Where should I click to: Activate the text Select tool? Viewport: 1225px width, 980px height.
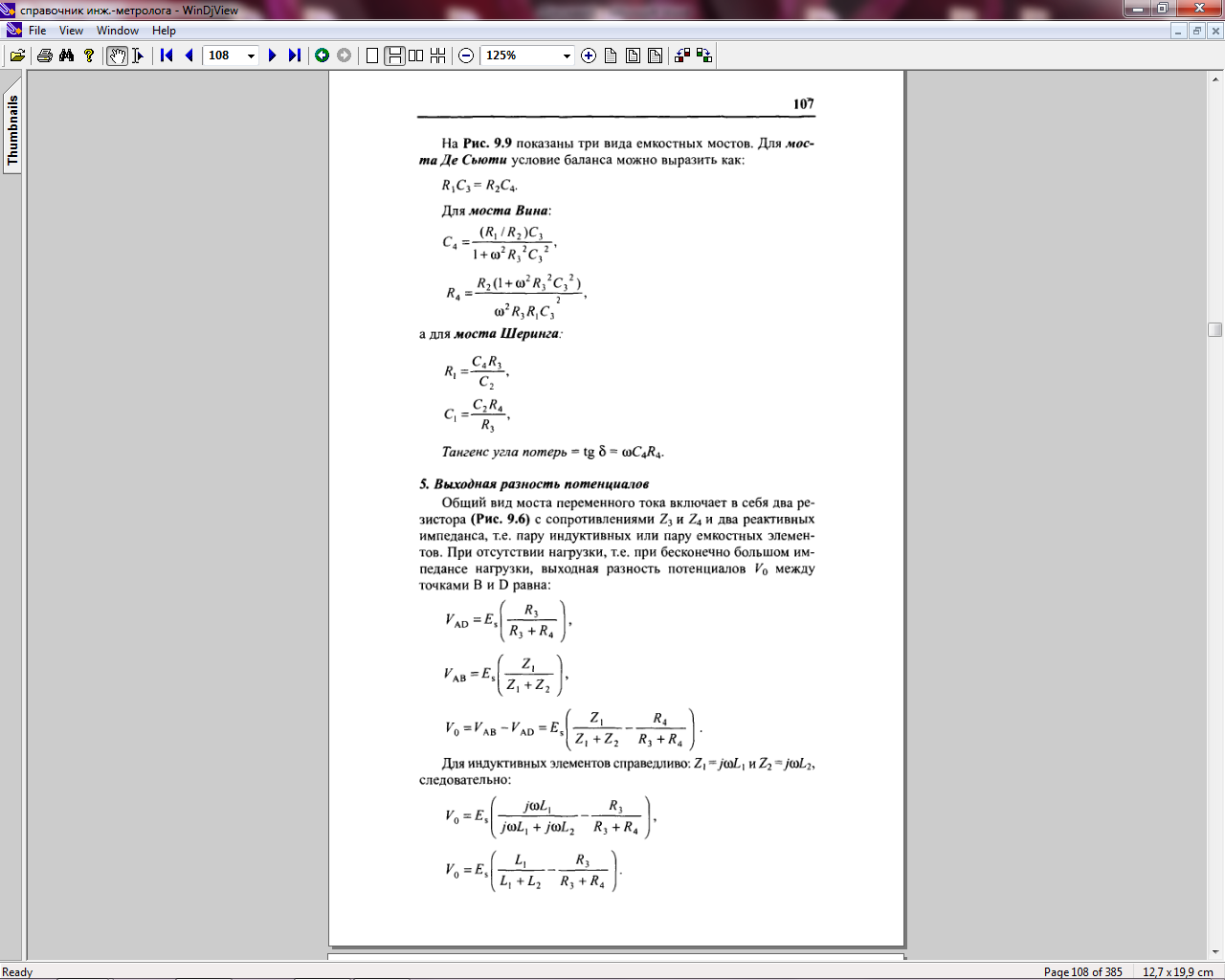[138, 56]
